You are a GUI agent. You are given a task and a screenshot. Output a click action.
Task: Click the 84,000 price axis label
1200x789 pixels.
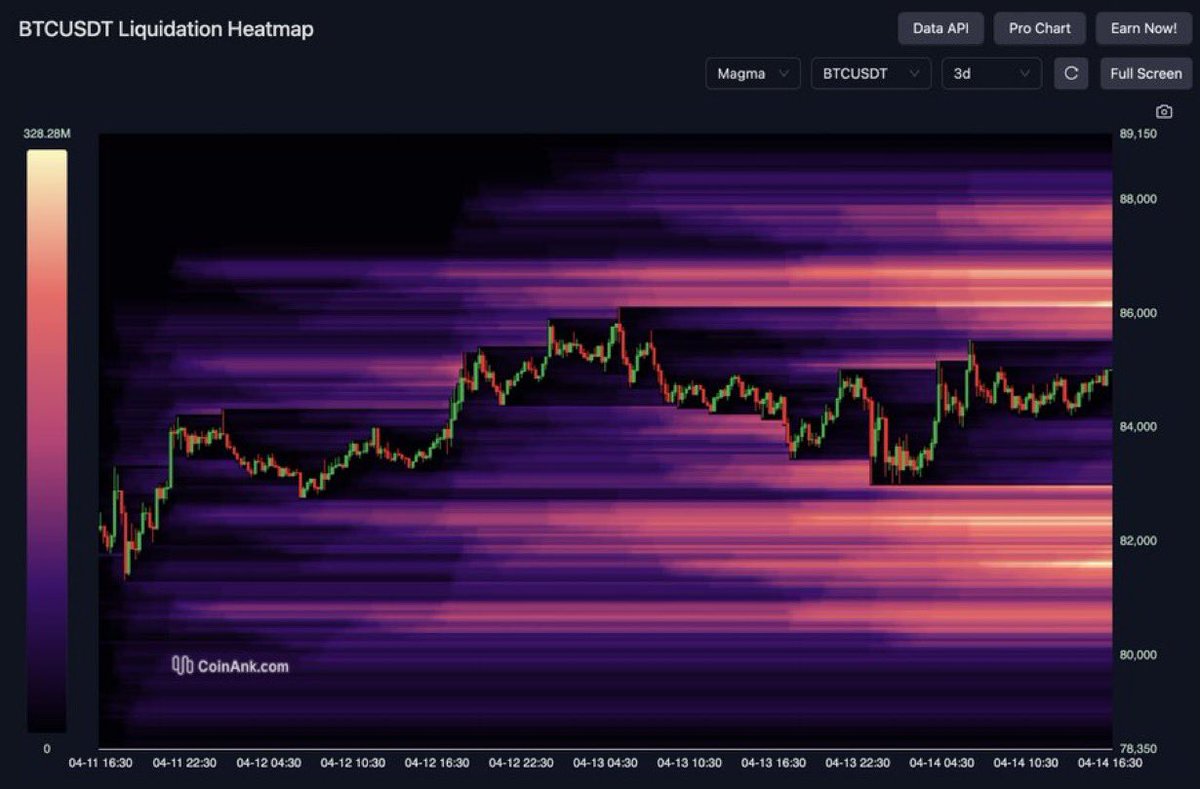point(1138,427)
